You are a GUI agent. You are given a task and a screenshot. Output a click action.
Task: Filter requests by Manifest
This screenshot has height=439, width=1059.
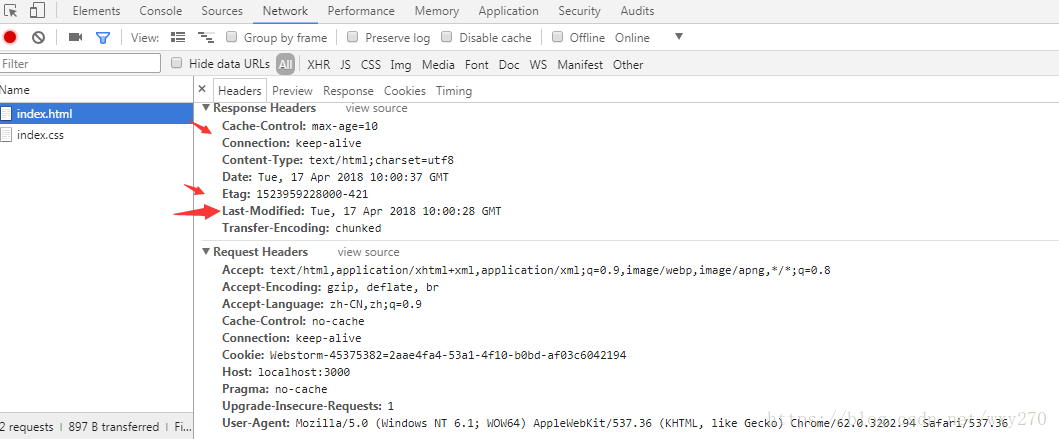pyautogui.click(x=580, y=65)
